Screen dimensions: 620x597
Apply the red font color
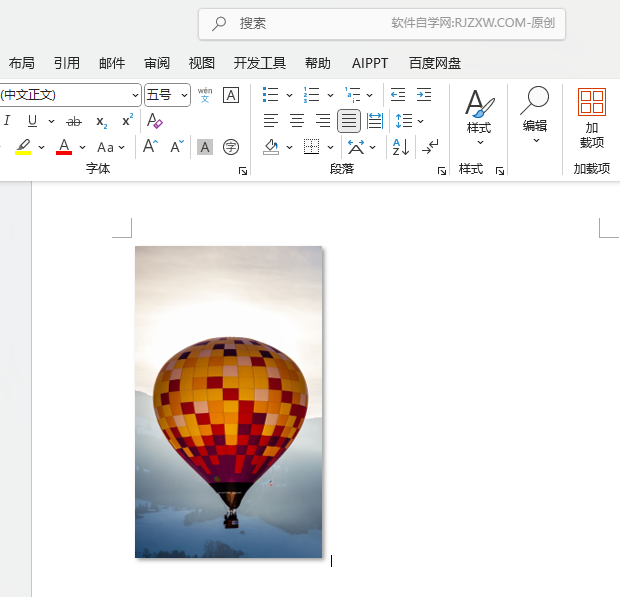tap(64, 147)
